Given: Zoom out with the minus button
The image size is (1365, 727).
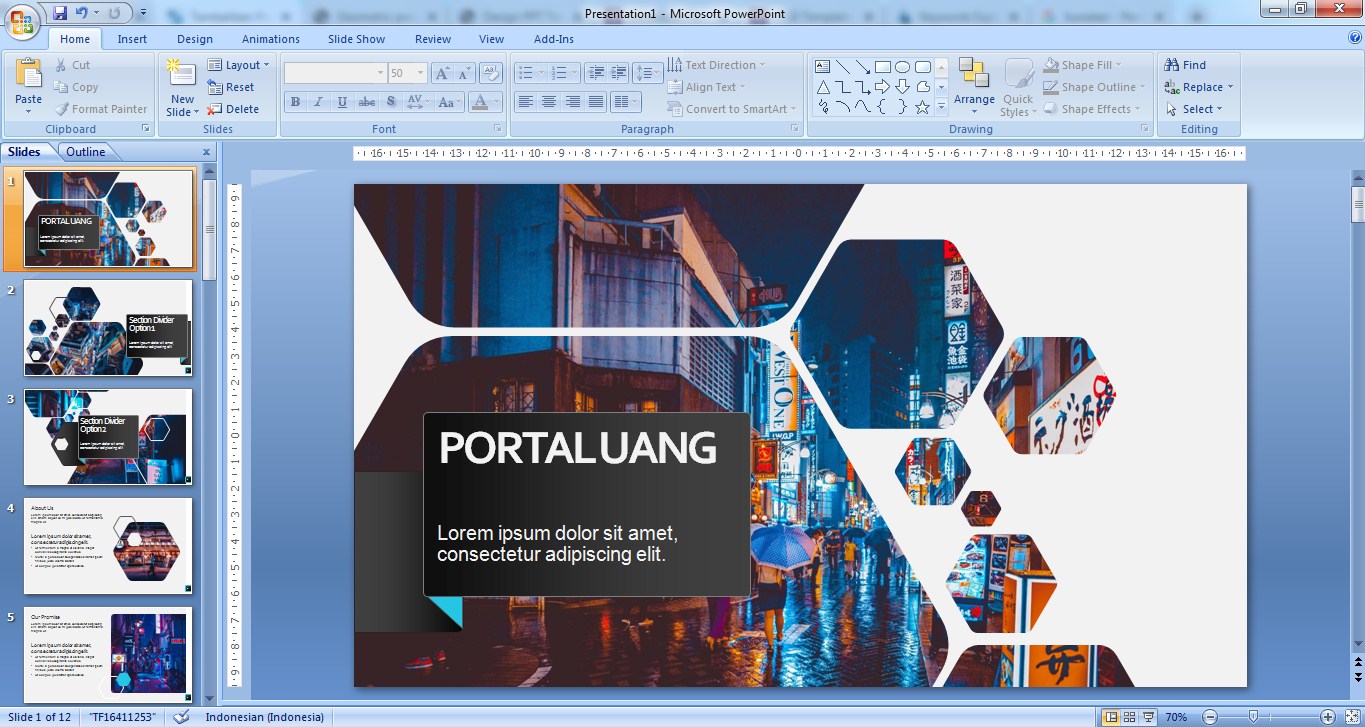Looking at the screenshot, I should point(1209,717).
